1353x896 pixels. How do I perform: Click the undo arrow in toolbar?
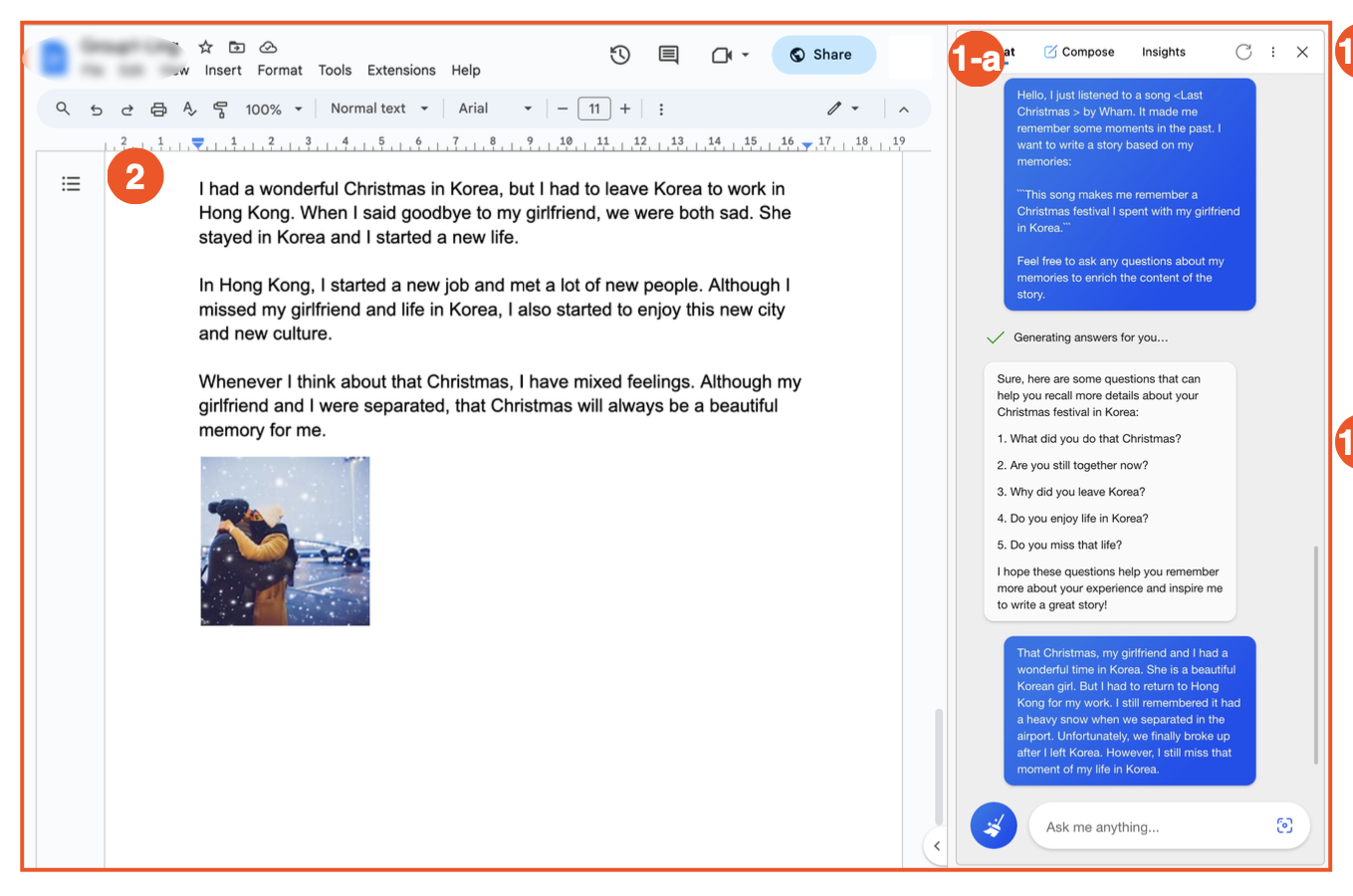click(97, 110)
